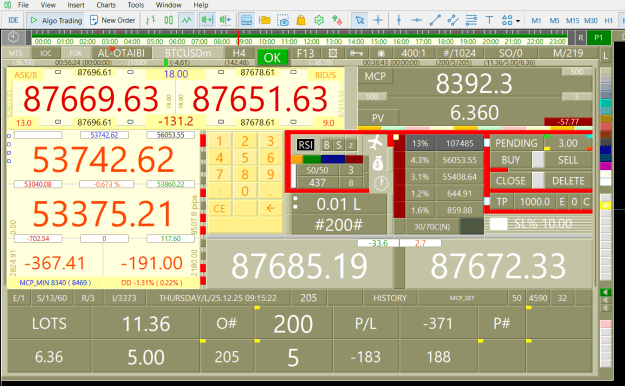Toggle the B button next to RSI
The width and height of the screenshot is (625, 386).
coord(326,145)
